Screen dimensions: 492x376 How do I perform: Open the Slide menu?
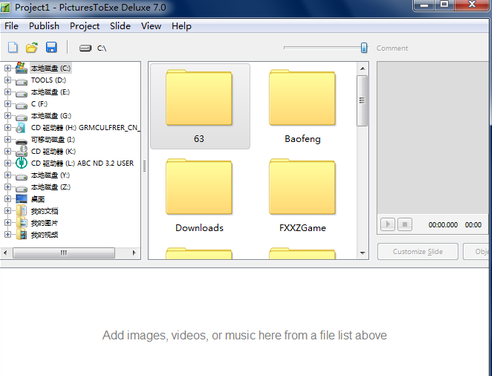point(120,26)
